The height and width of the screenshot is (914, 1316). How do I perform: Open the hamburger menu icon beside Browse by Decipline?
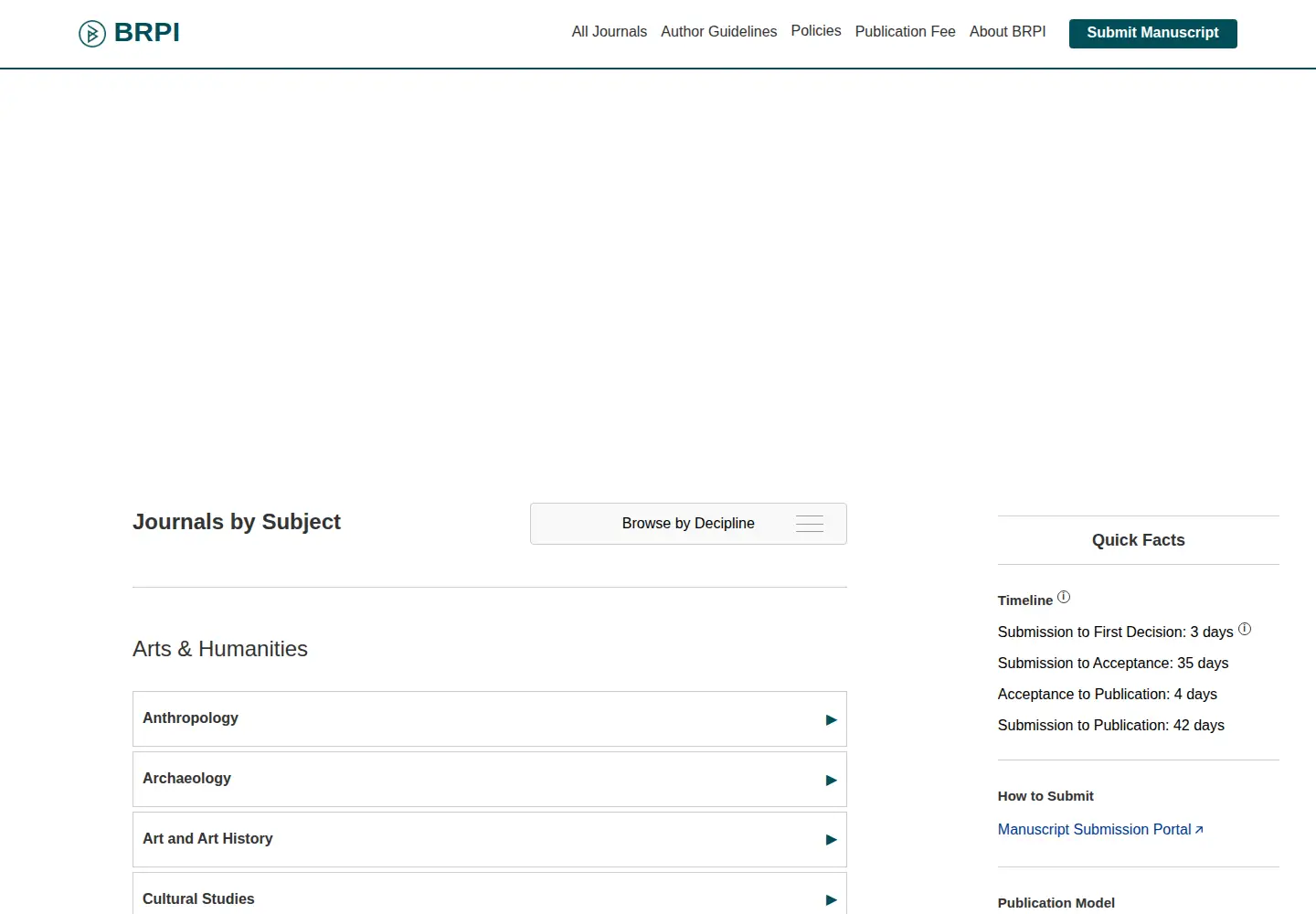point(810,524)
